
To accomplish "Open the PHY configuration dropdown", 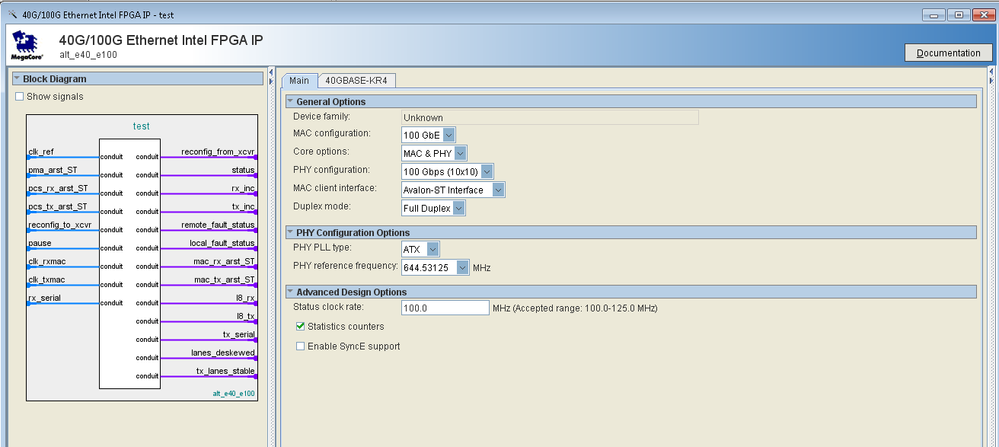I will click(x=487, y=171).
